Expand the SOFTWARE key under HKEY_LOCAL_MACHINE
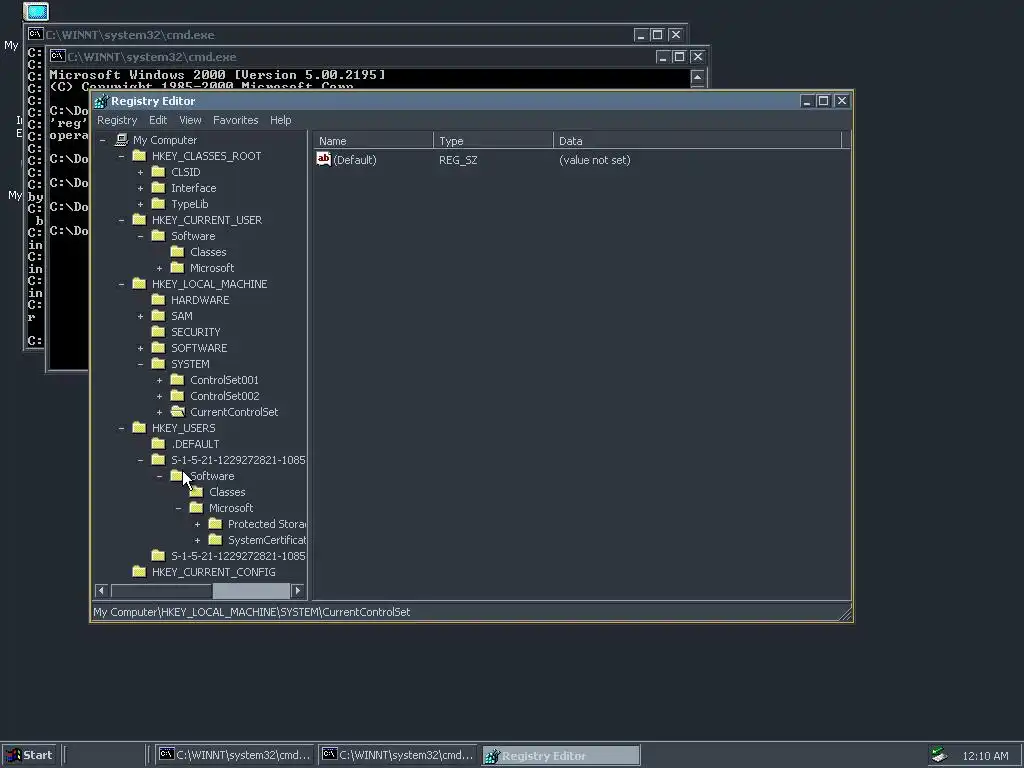1024x768 pixels. click(x=140, y=348)
